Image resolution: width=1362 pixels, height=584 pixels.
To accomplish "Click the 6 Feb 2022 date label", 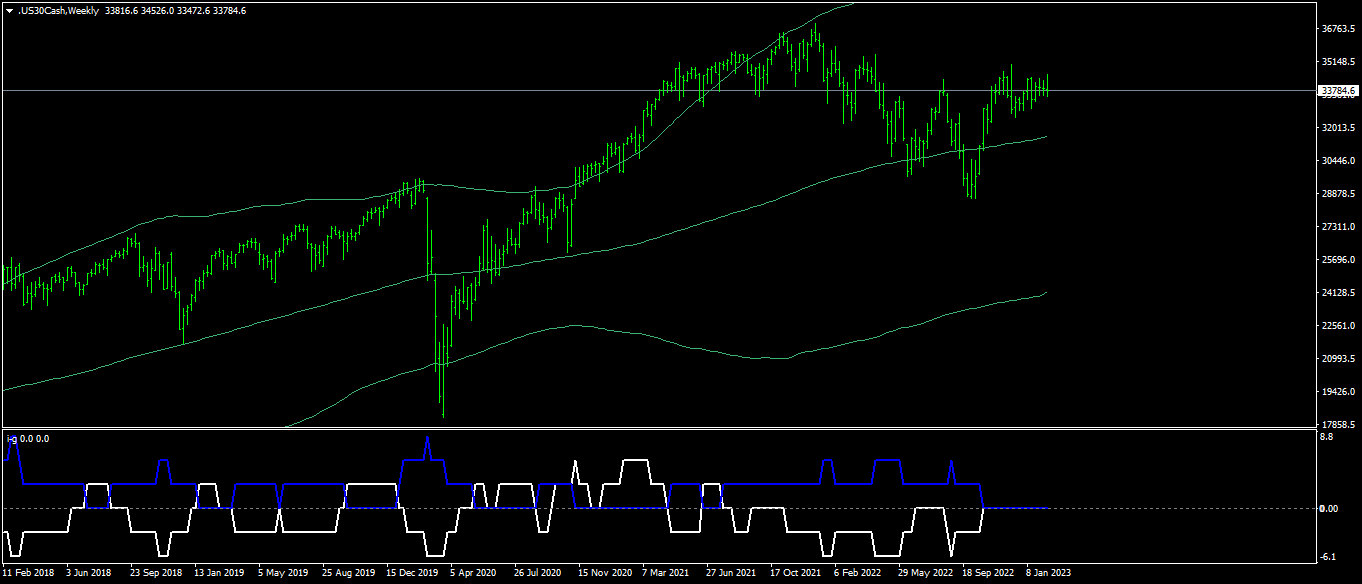I will tap(858, 574).
